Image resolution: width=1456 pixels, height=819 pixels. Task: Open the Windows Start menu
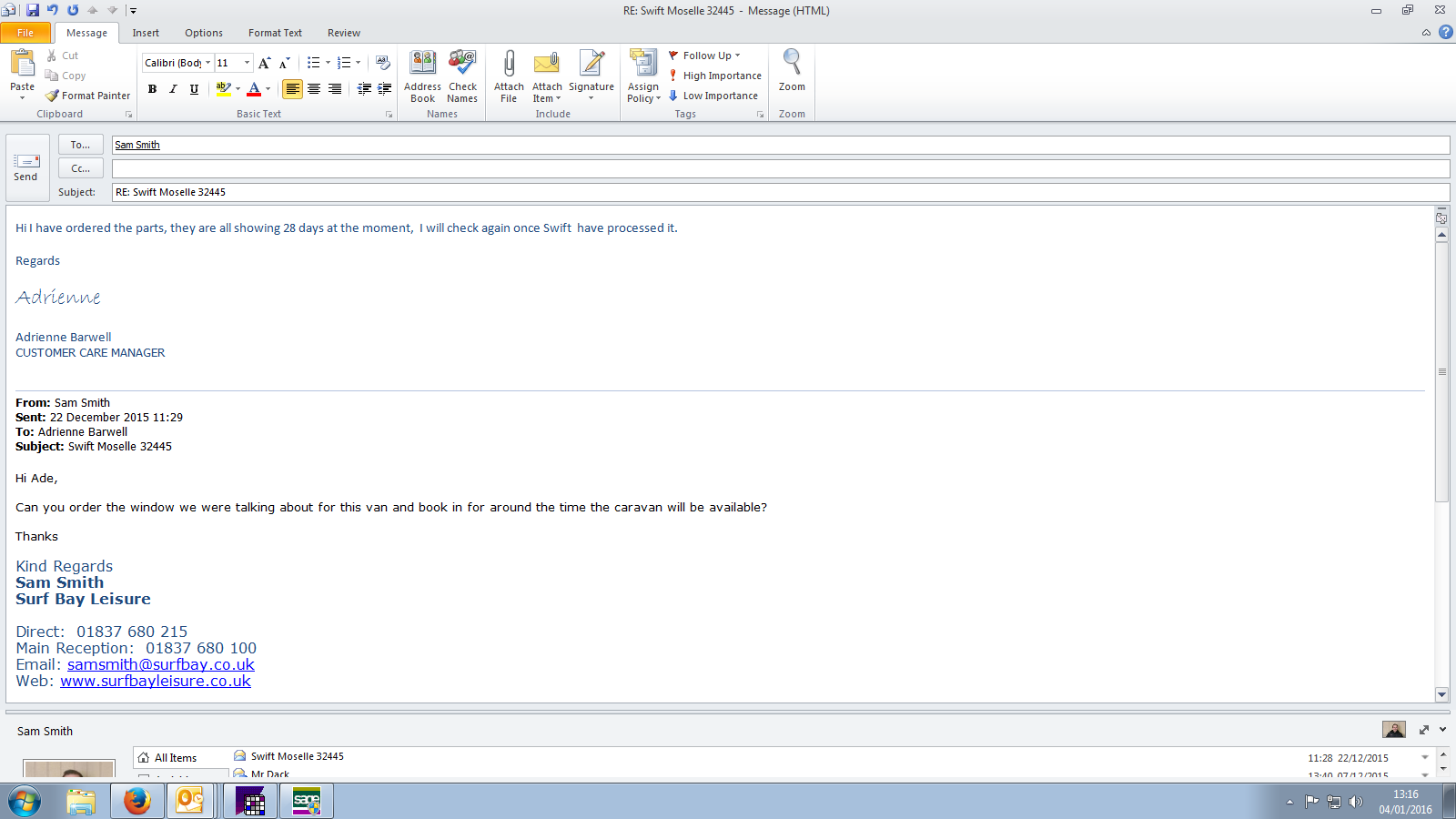point(25,802)
